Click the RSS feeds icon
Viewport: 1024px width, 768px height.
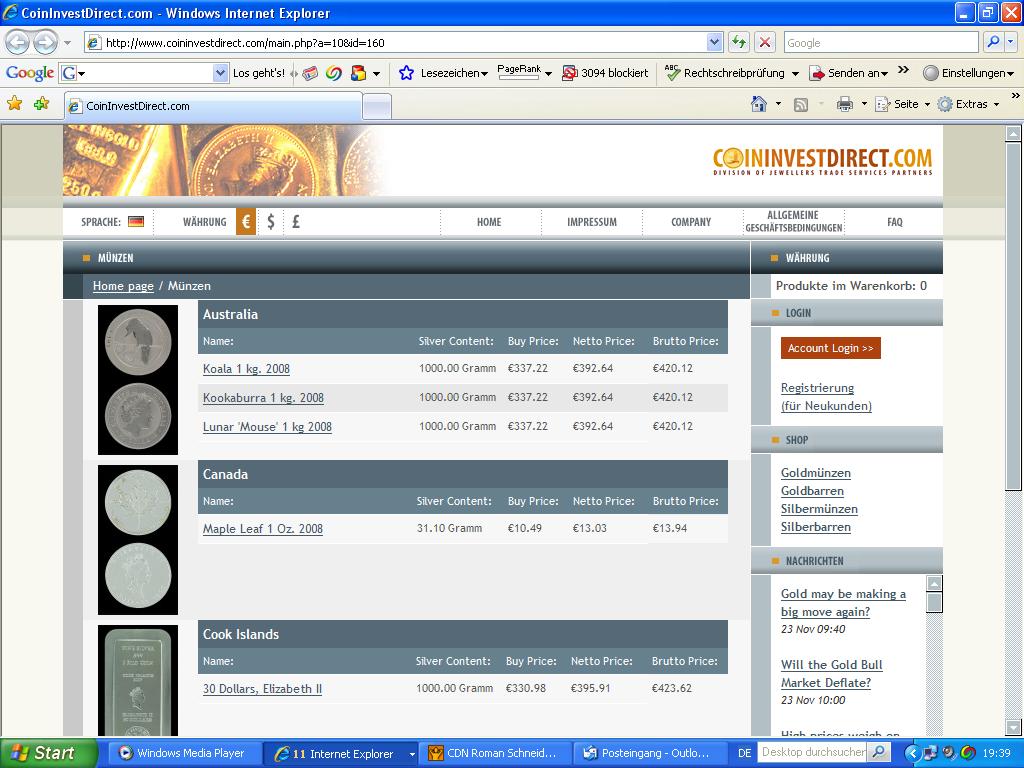click(801, 104)
